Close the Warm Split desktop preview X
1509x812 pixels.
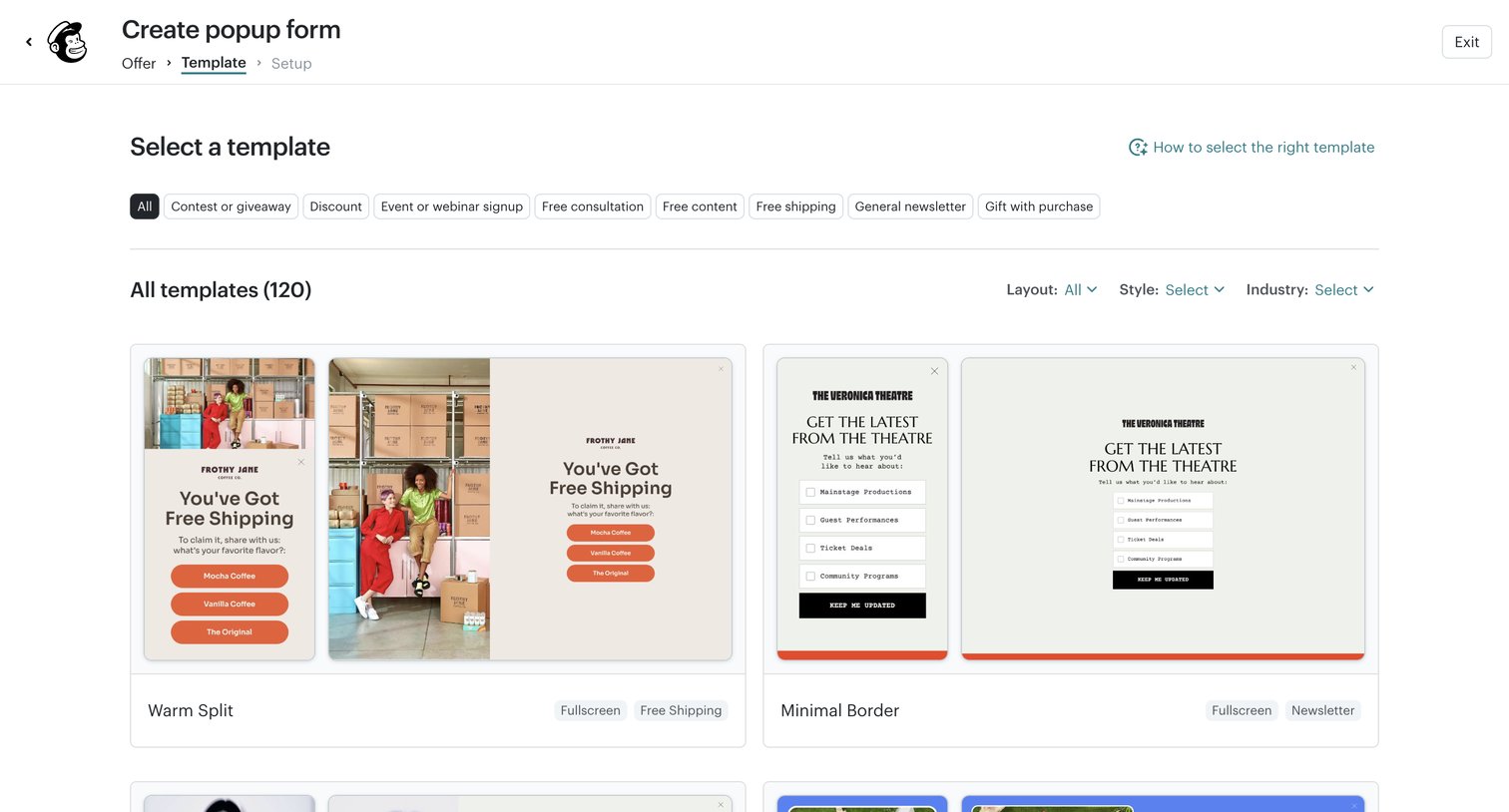[721, 369]
